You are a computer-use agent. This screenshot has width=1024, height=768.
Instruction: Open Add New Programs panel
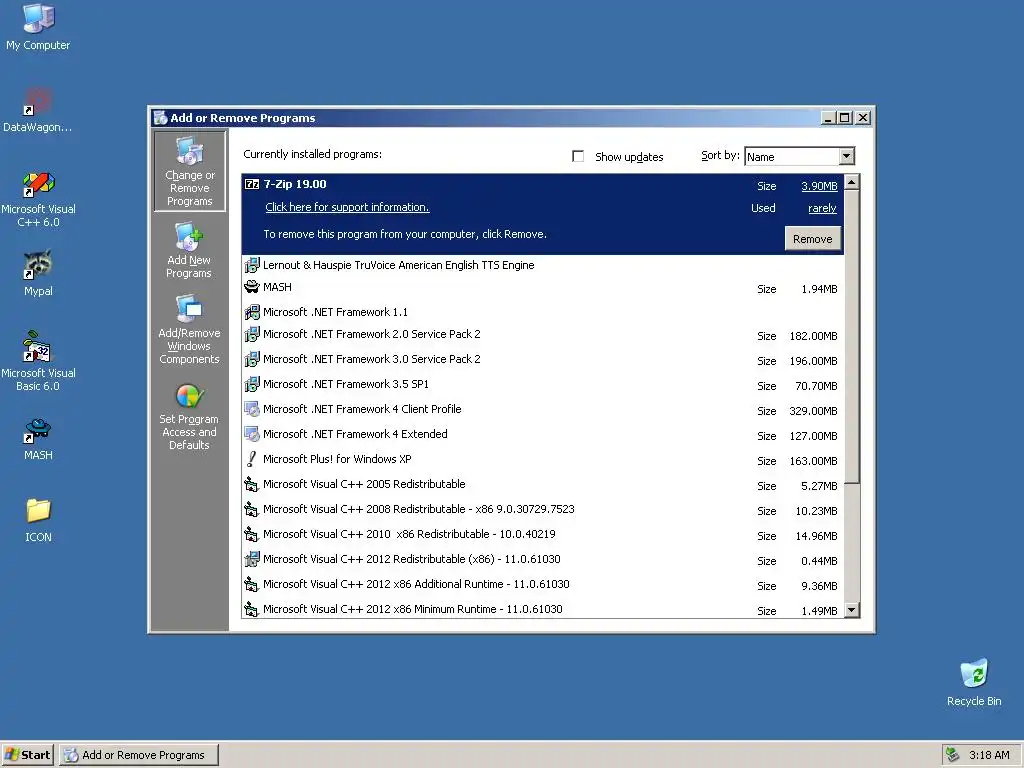189,251
